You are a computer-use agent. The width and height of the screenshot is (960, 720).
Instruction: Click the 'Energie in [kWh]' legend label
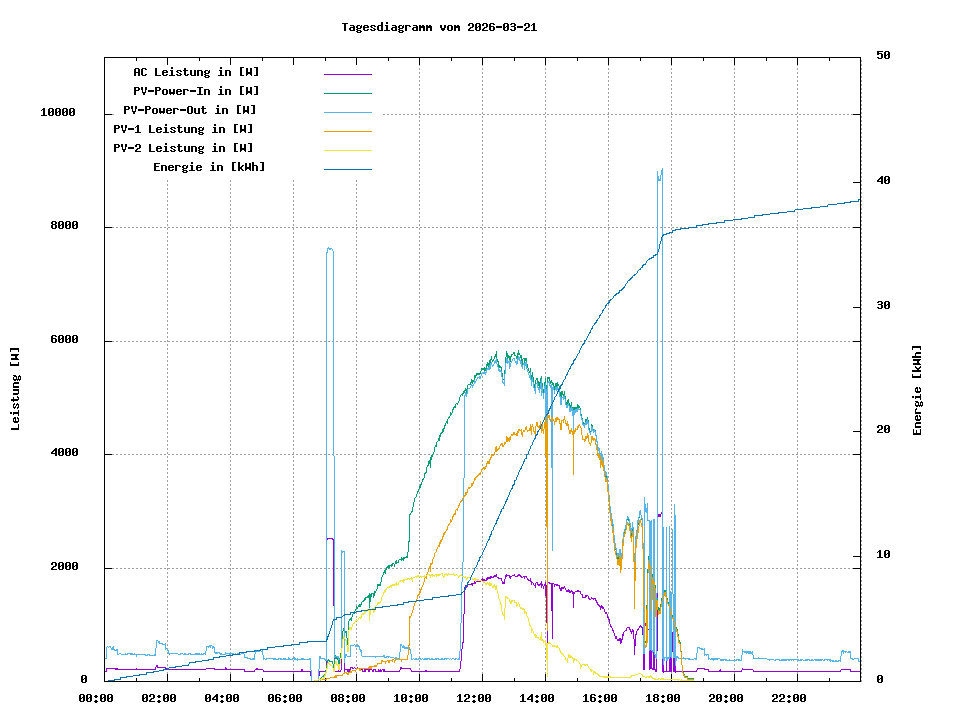(209, 167)
